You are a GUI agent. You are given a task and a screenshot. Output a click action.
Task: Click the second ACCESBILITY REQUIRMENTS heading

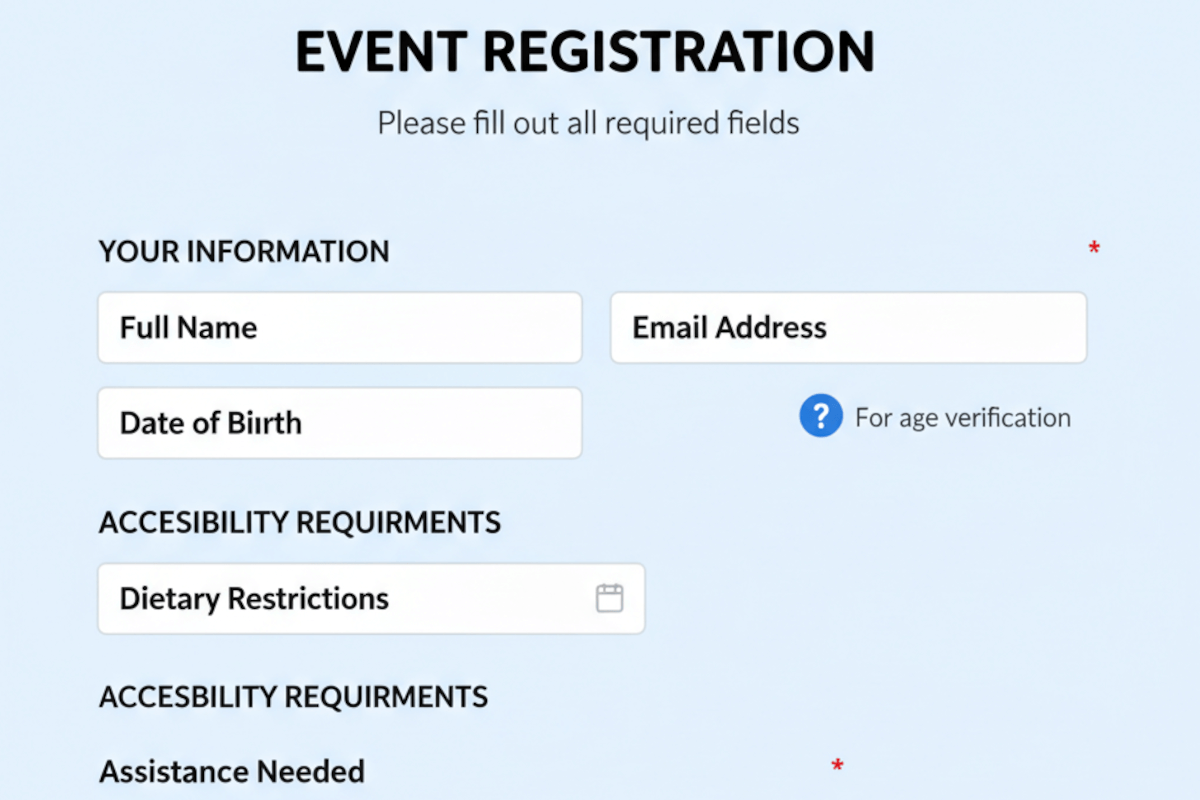(293, 696)
